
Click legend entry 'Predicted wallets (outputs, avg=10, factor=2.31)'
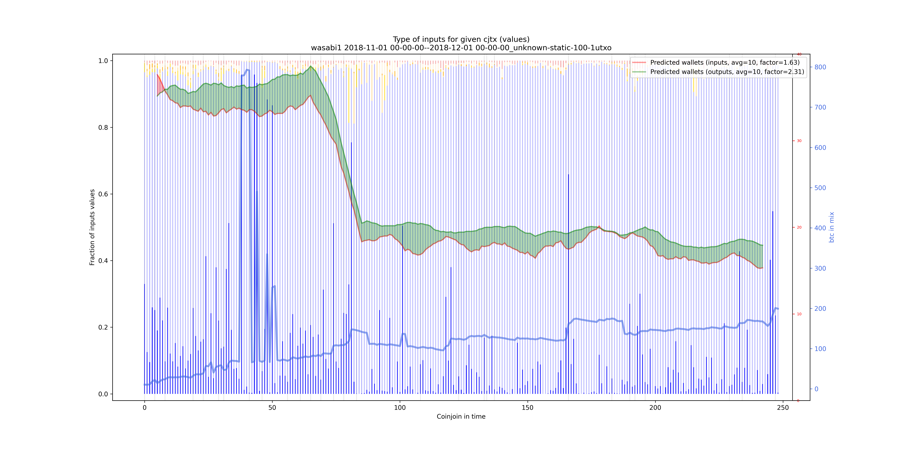[x=727, y=71]
